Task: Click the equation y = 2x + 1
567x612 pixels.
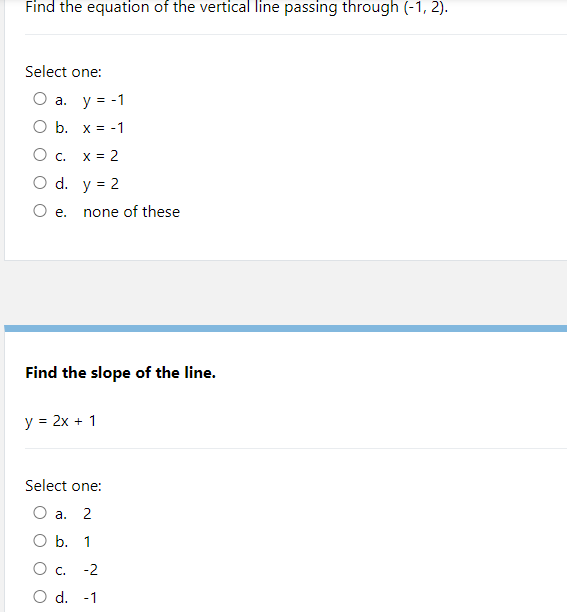Action: pyautogui.click(x=60, y=422)
